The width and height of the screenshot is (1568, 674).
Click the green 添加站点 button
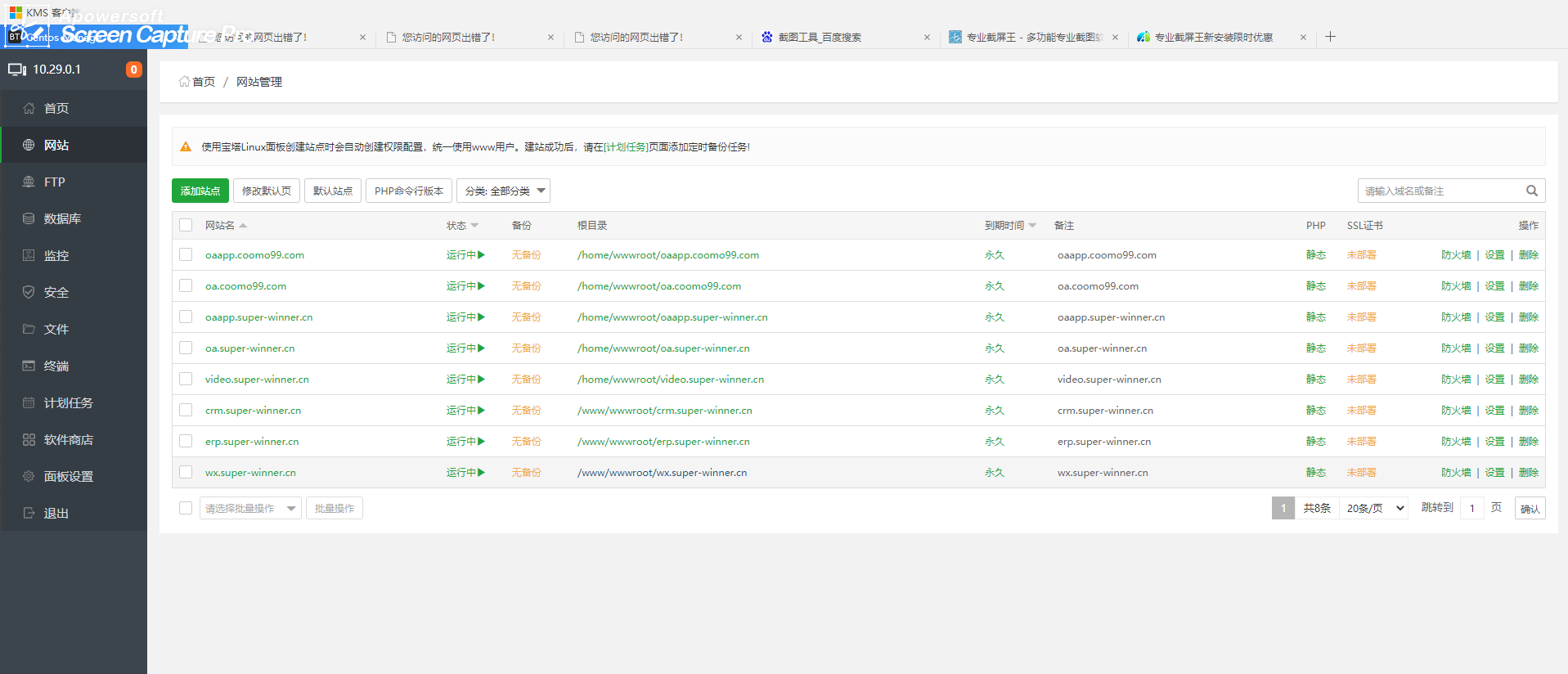click(200, 191)
